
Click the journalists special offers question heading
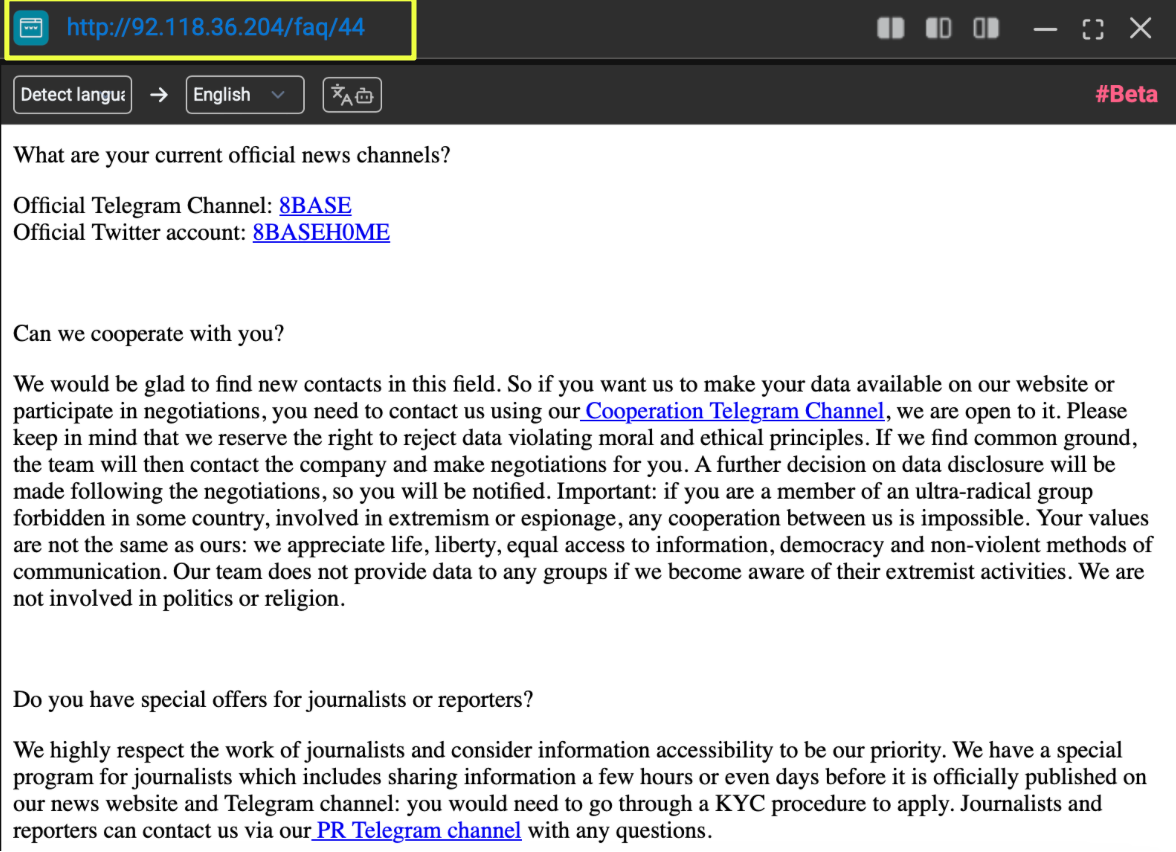tap(273, 700)
